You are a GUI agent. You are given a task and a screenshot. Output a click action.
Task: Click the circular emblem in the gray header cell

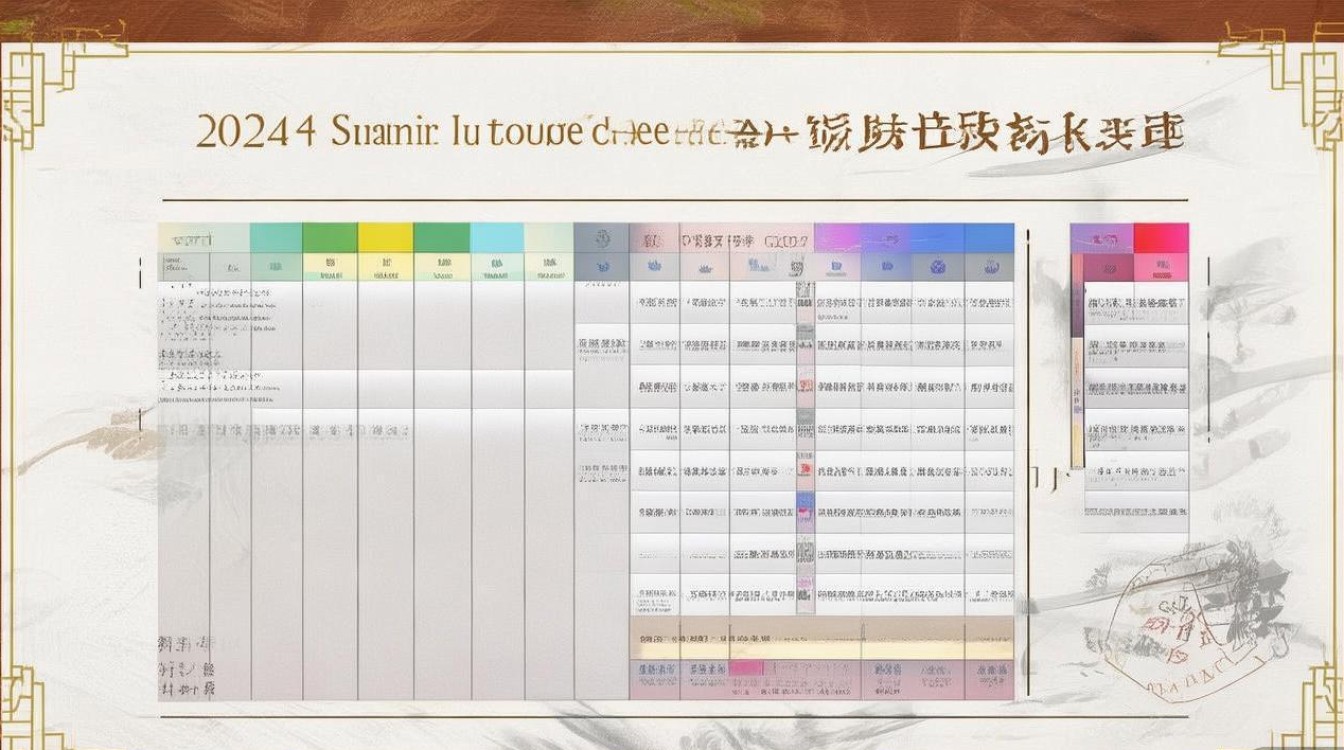602,239
